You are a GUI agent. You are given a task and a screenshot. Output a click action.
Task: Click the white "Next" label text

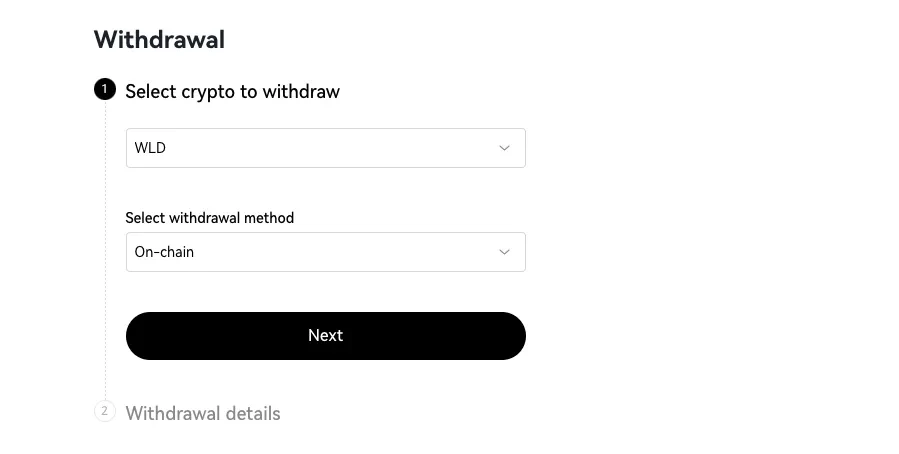325,336
